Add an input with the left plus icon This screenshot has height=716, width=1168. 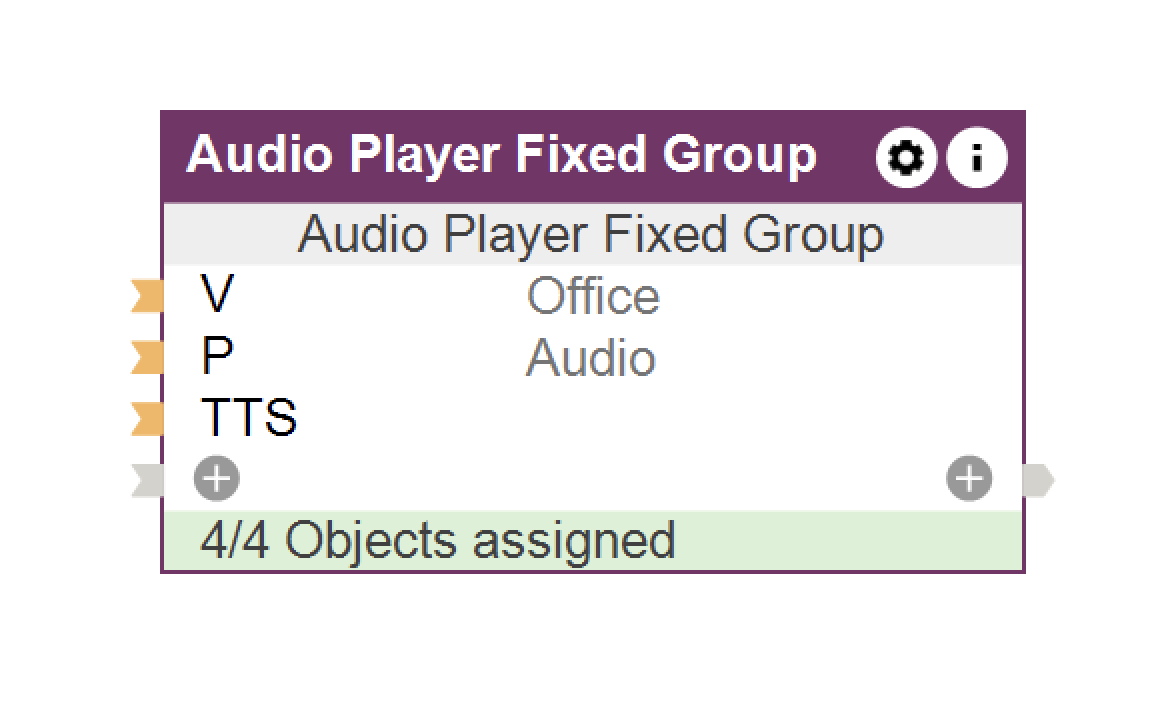[216, 479]
